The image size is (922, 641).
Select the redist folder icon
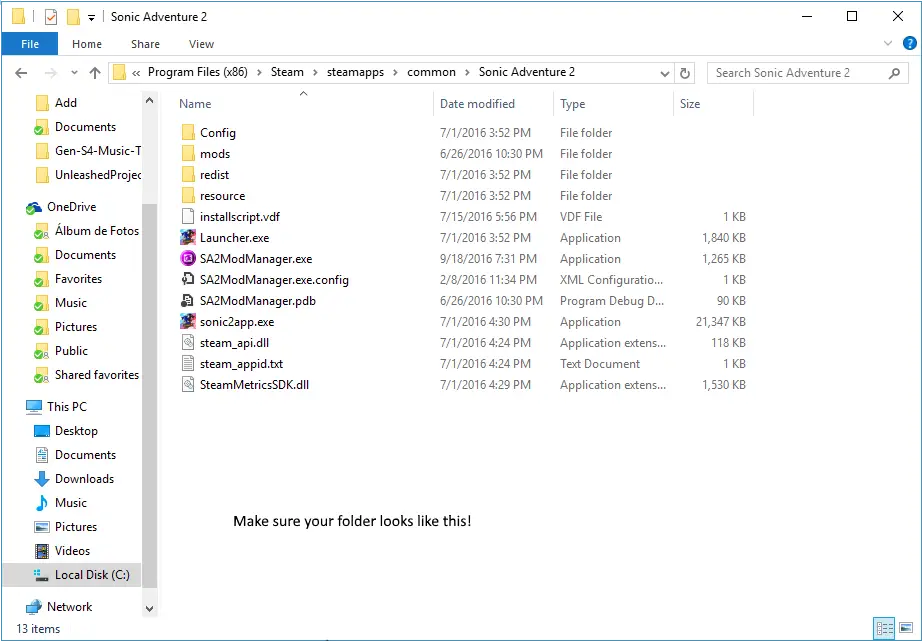click(x=188, y=175)
